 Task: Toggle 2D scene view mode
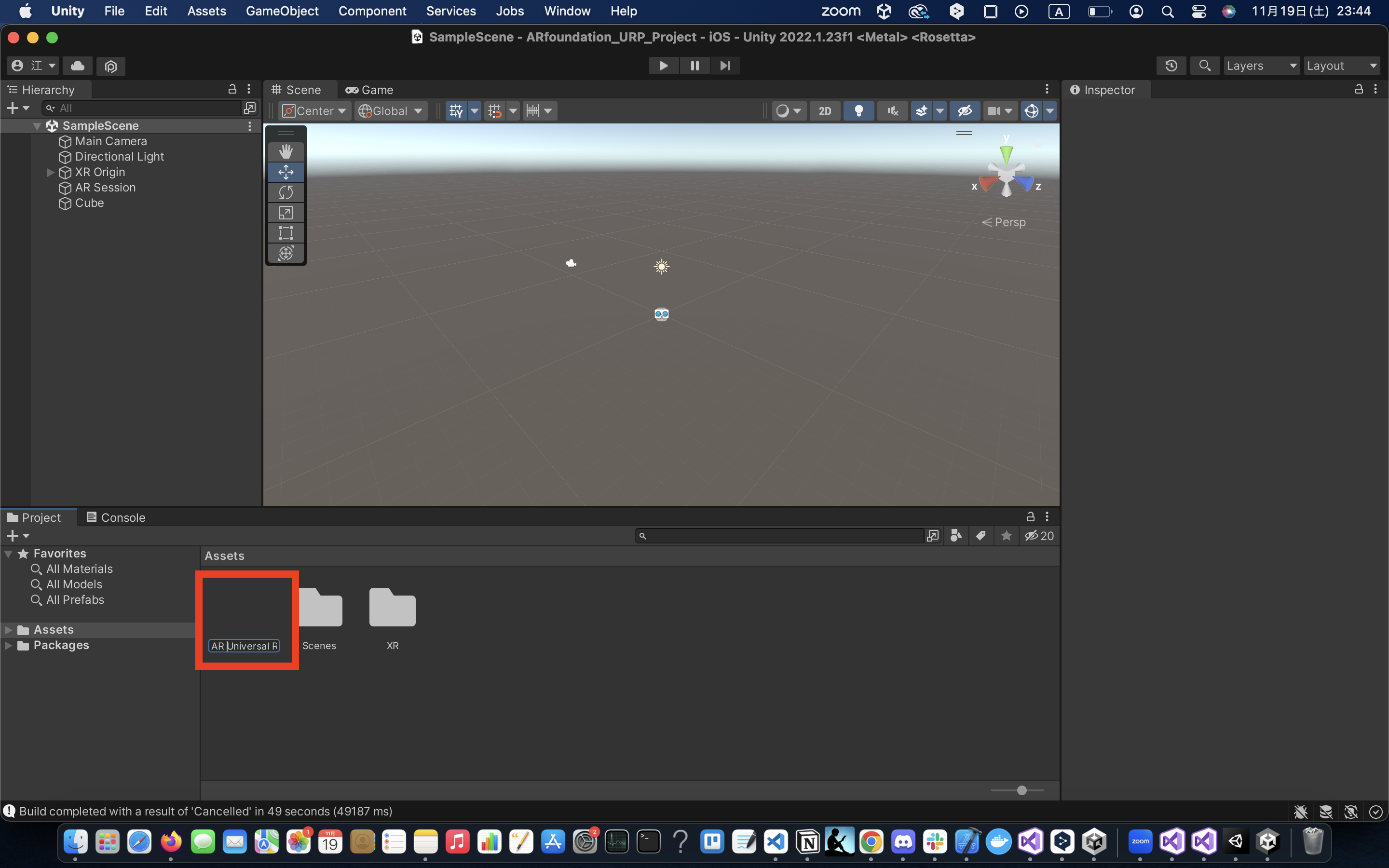point(825,111)
